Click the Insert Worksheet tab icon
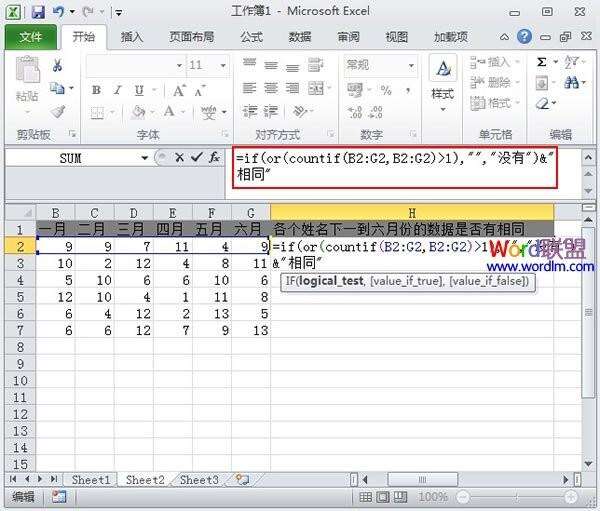Screen dimensions: 600x511 [242, 480]
